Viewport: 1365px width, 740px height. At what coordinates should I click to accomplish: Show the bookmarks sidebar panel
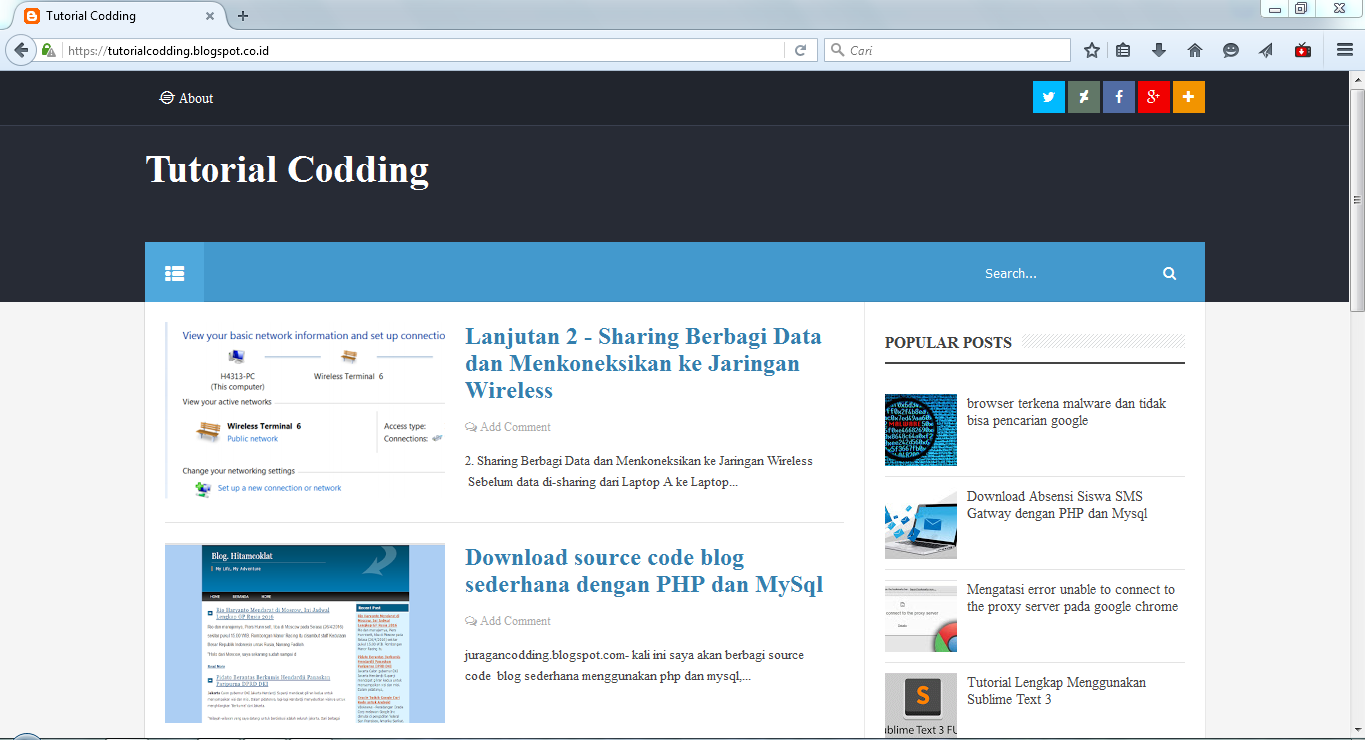tap(1123, 49)
